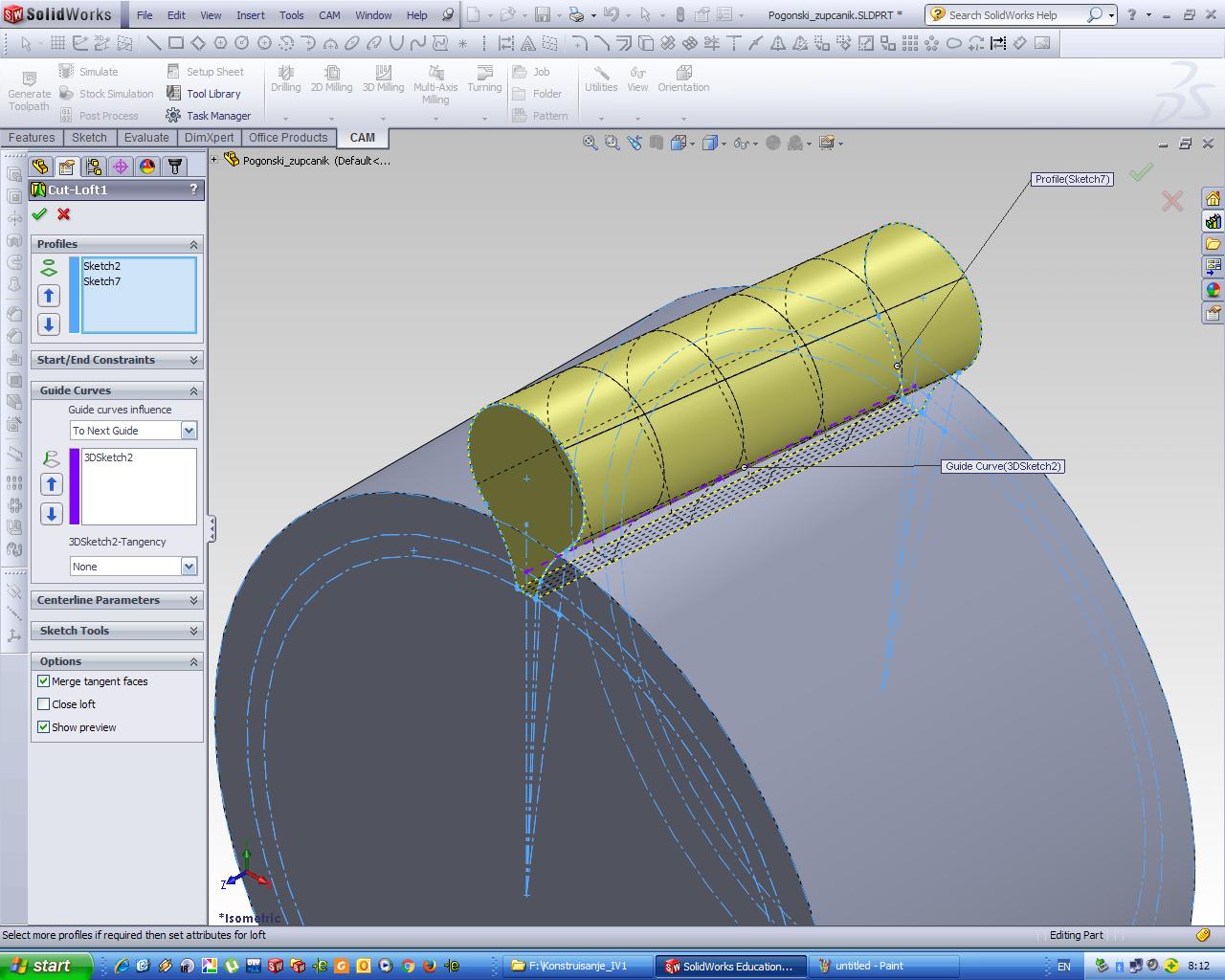Click the Save icon in toolbar
The width and height of the screenshot is (1225, 980).
543,14
